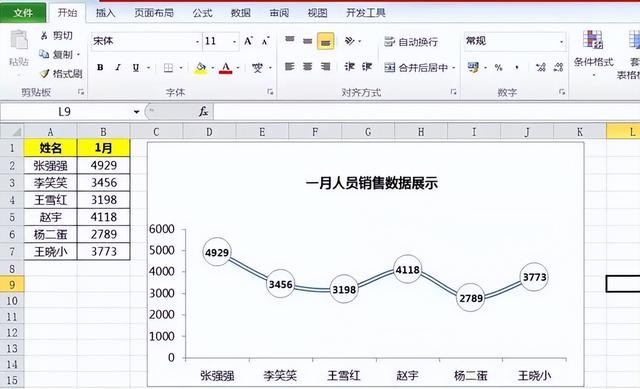Select cell containing 张强强
Viewport: 640px width, 389px height.
point(50,165)
